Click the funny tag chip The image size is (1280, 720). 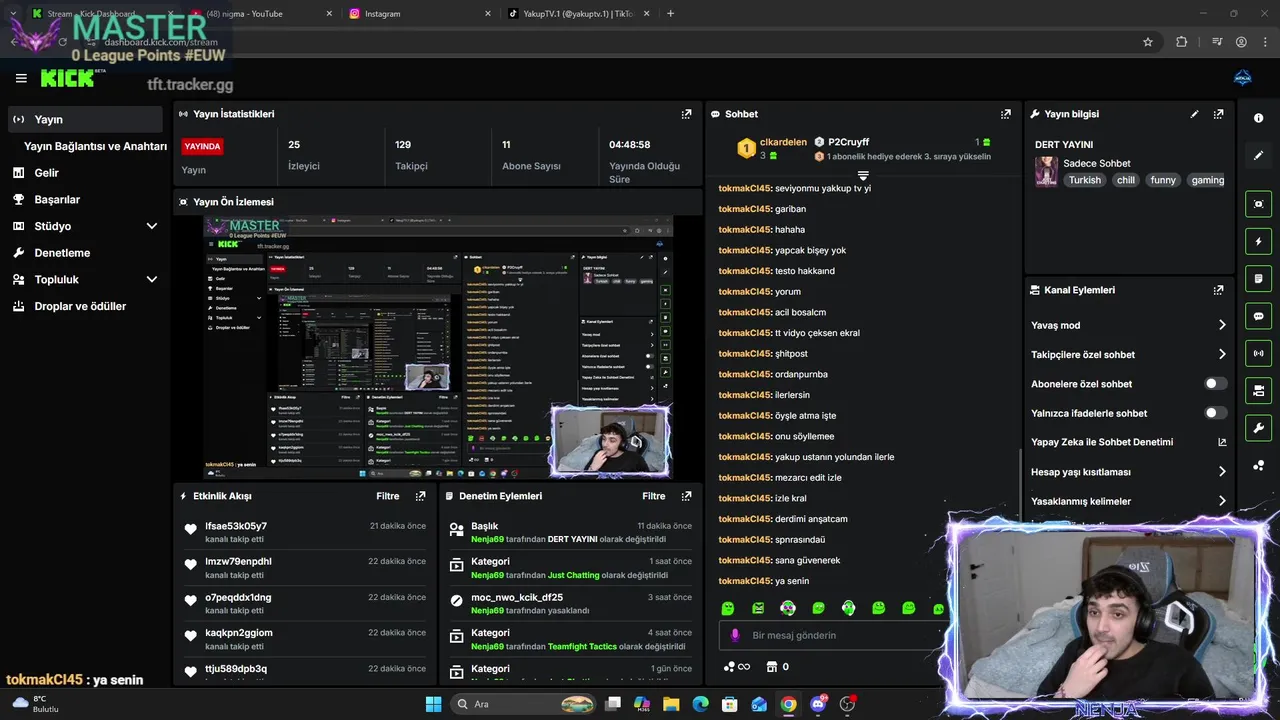pyautogui.click(x=1163, y=180)
